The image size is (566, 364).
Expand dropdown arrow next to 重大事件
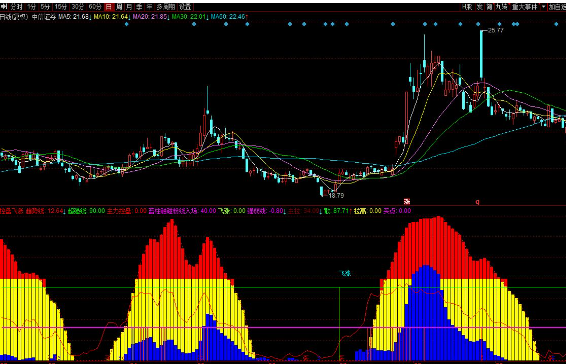(543, 7)
